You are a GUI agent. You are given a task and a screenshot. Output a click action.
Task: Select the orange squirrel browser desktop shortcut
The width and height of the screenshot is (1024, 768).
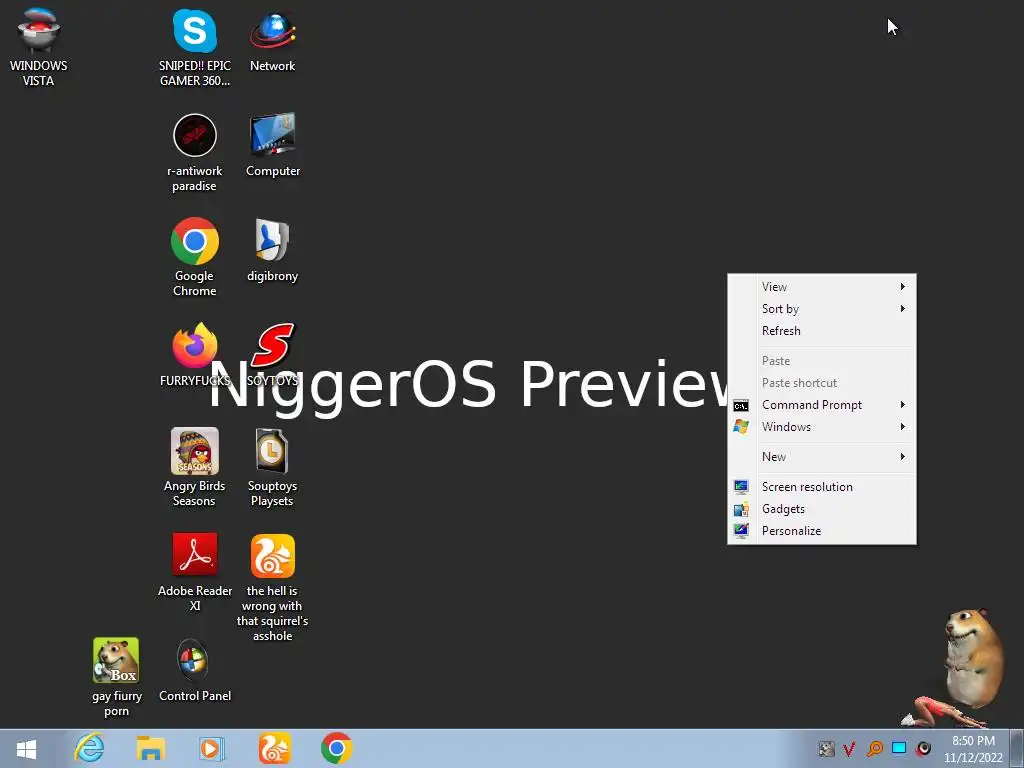272,588
